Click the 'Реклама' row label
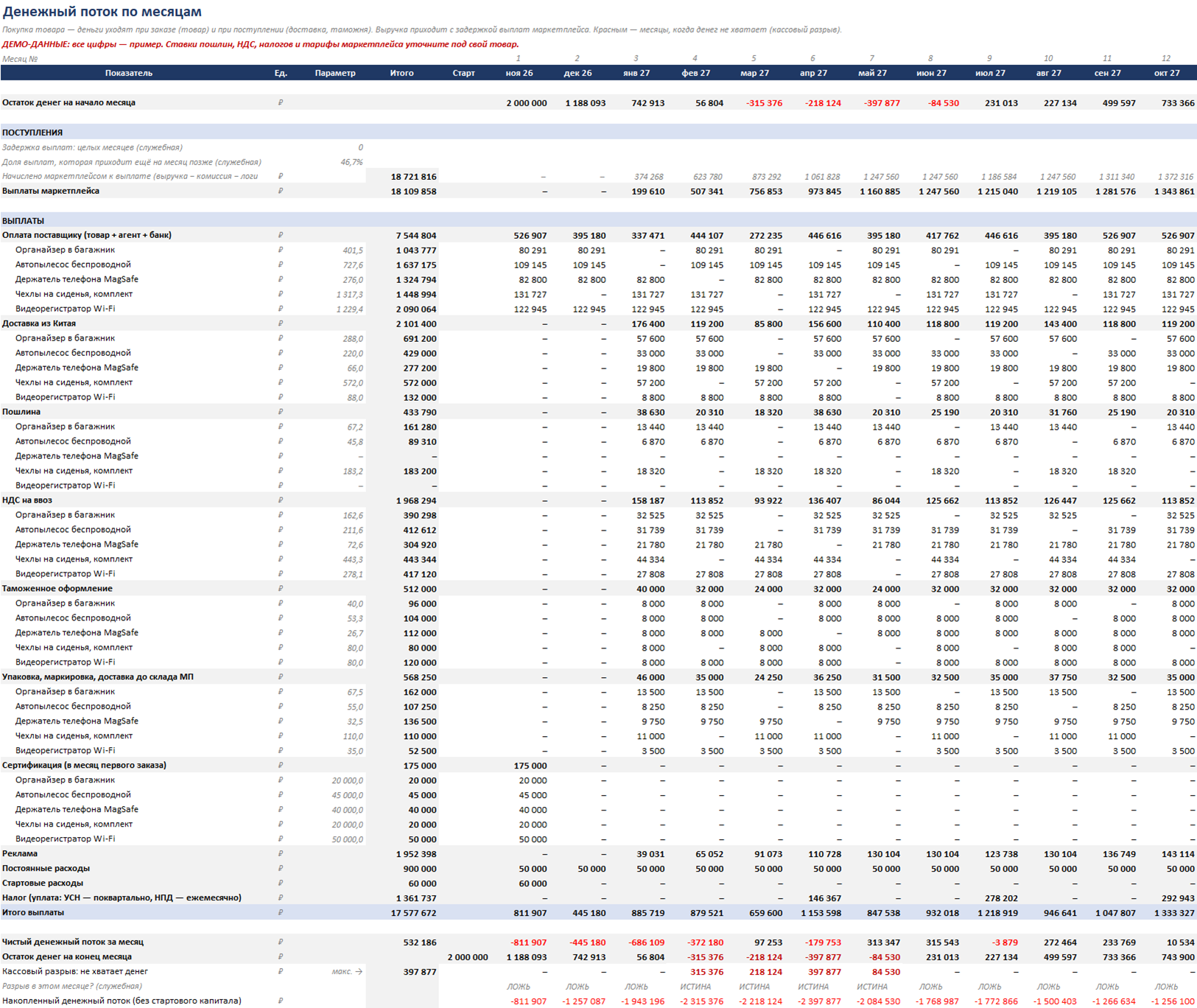 (20, 854)
